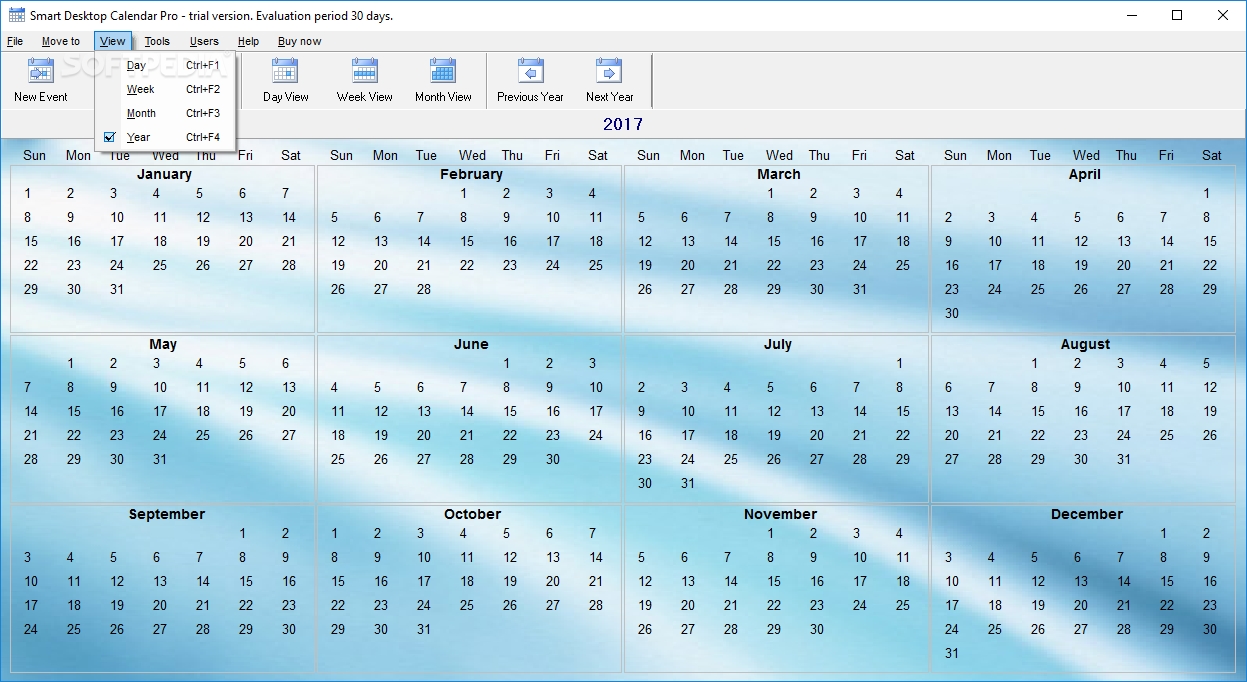Open the Help menu
Image resolution: width=1247 pixels, height=682 pixels.
point(249,41)
